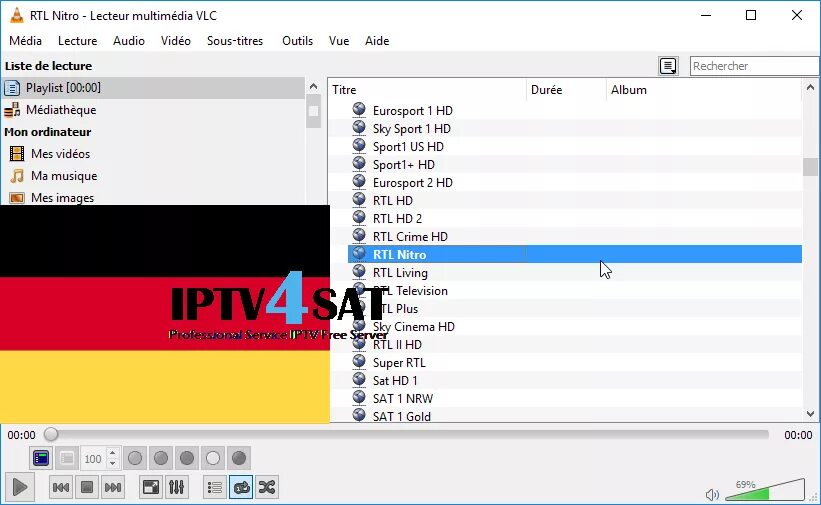Sort playlist by Durée column
The width and height of the screenshot is (821, 505).
(567, 90)
